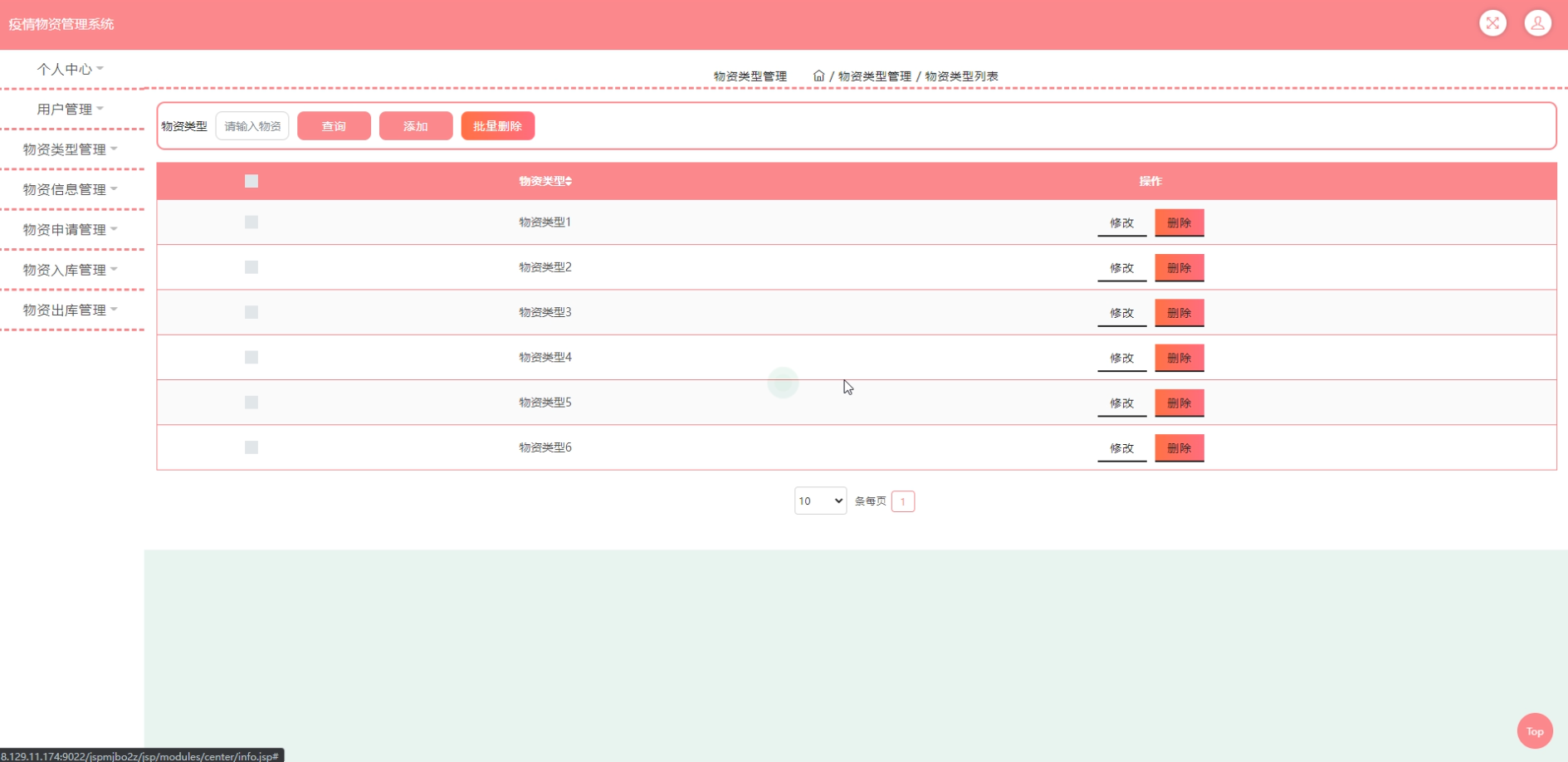Viewport: 1568px width, 762px height.
Task: Expand the 物资出库管理 sidebar menu
Action: click(70, 310)
